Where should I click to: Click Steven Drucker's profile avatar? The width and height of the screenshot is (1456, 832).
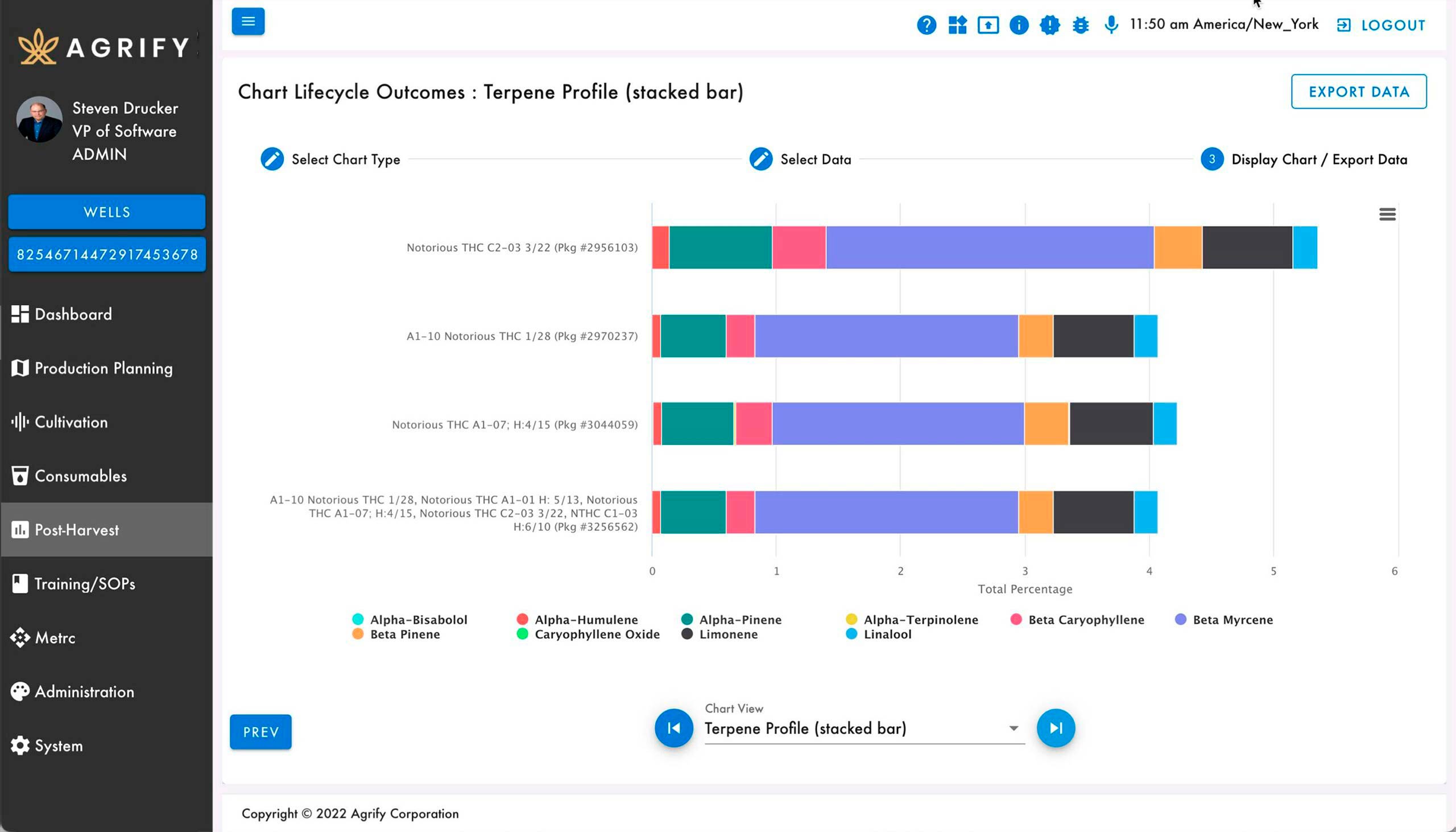click(x=39, y=120)
